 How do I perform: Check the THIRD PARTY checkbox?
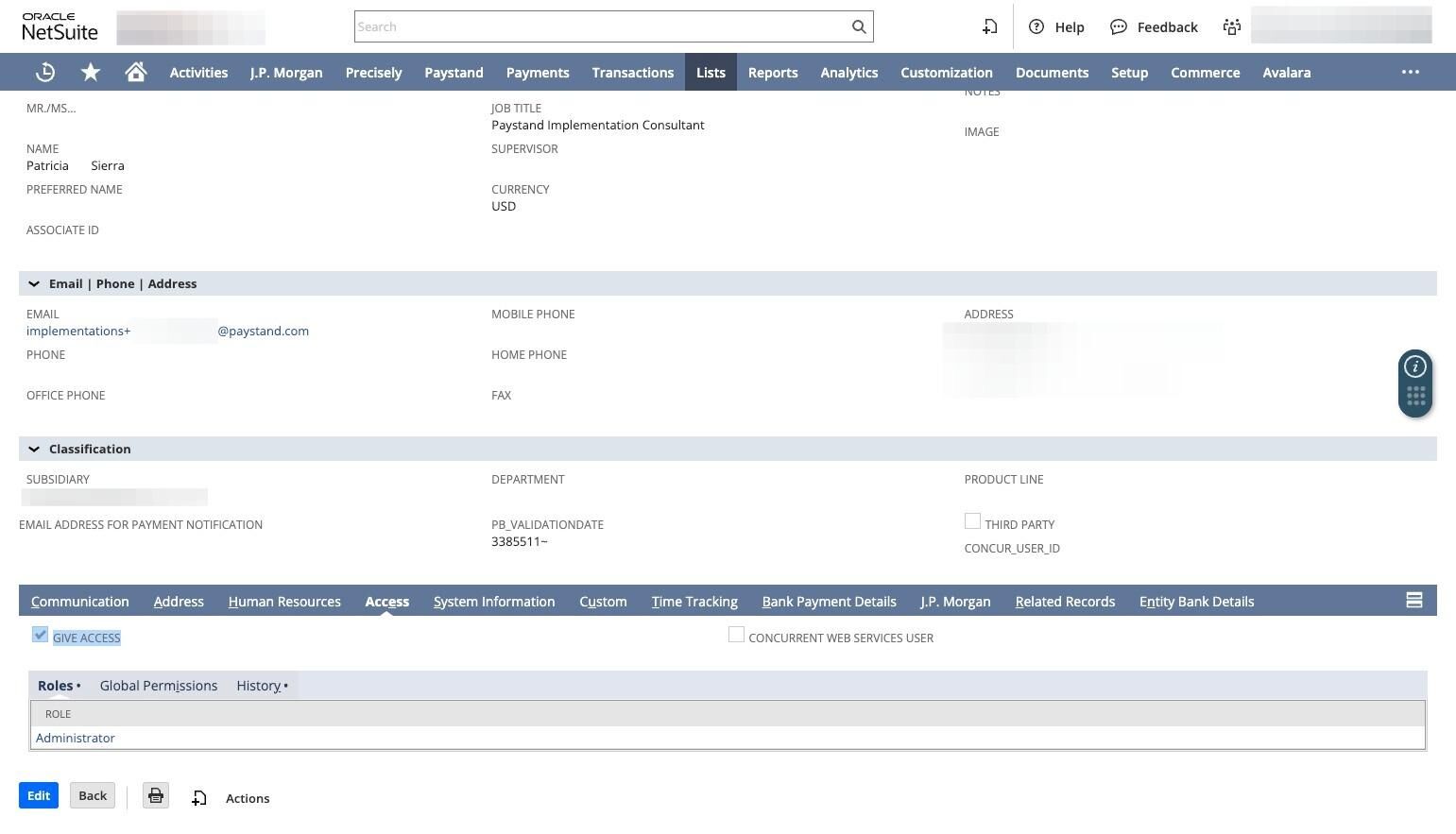(972, 520)
